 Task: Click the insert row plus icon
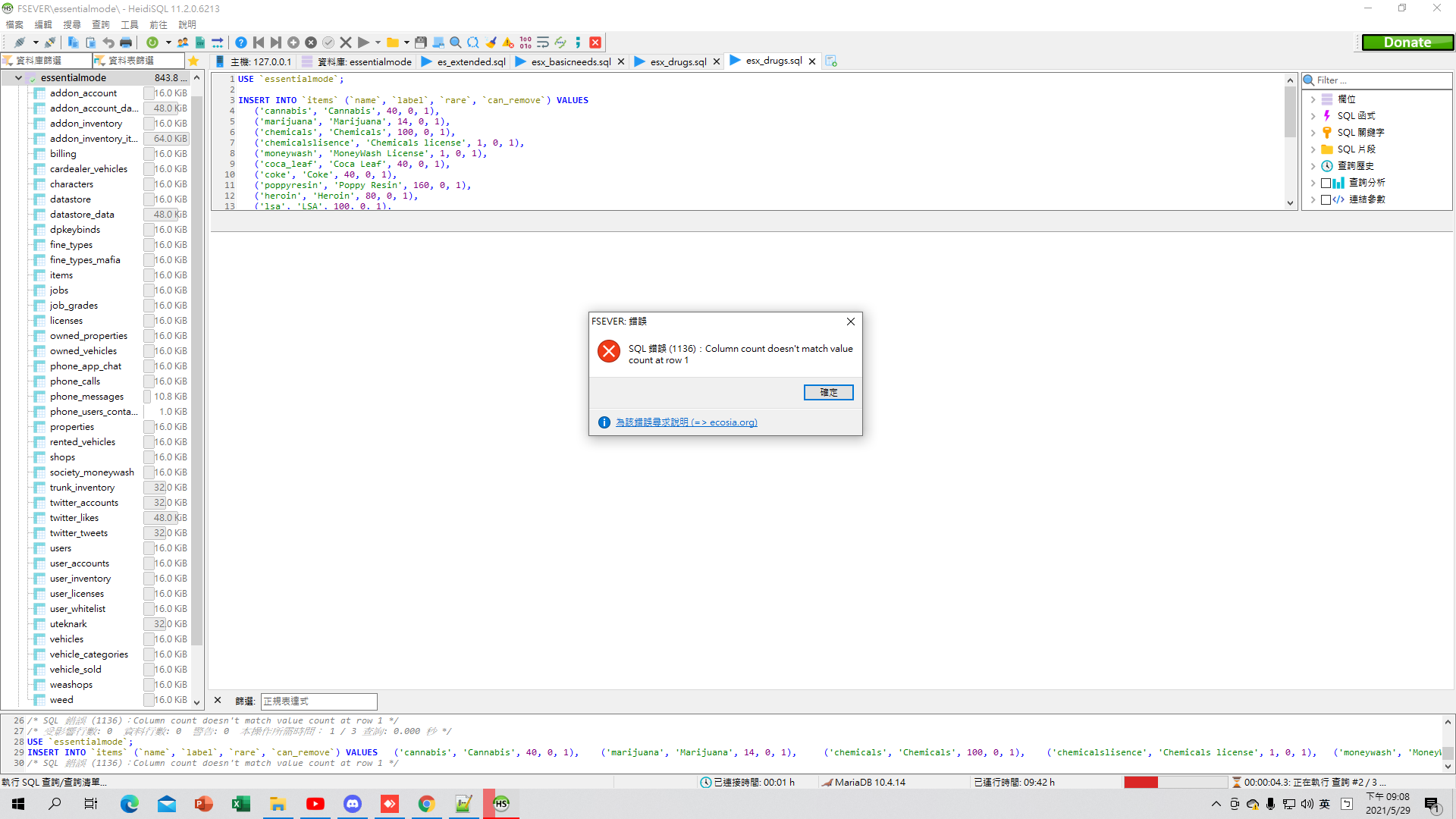click(293, 42)
